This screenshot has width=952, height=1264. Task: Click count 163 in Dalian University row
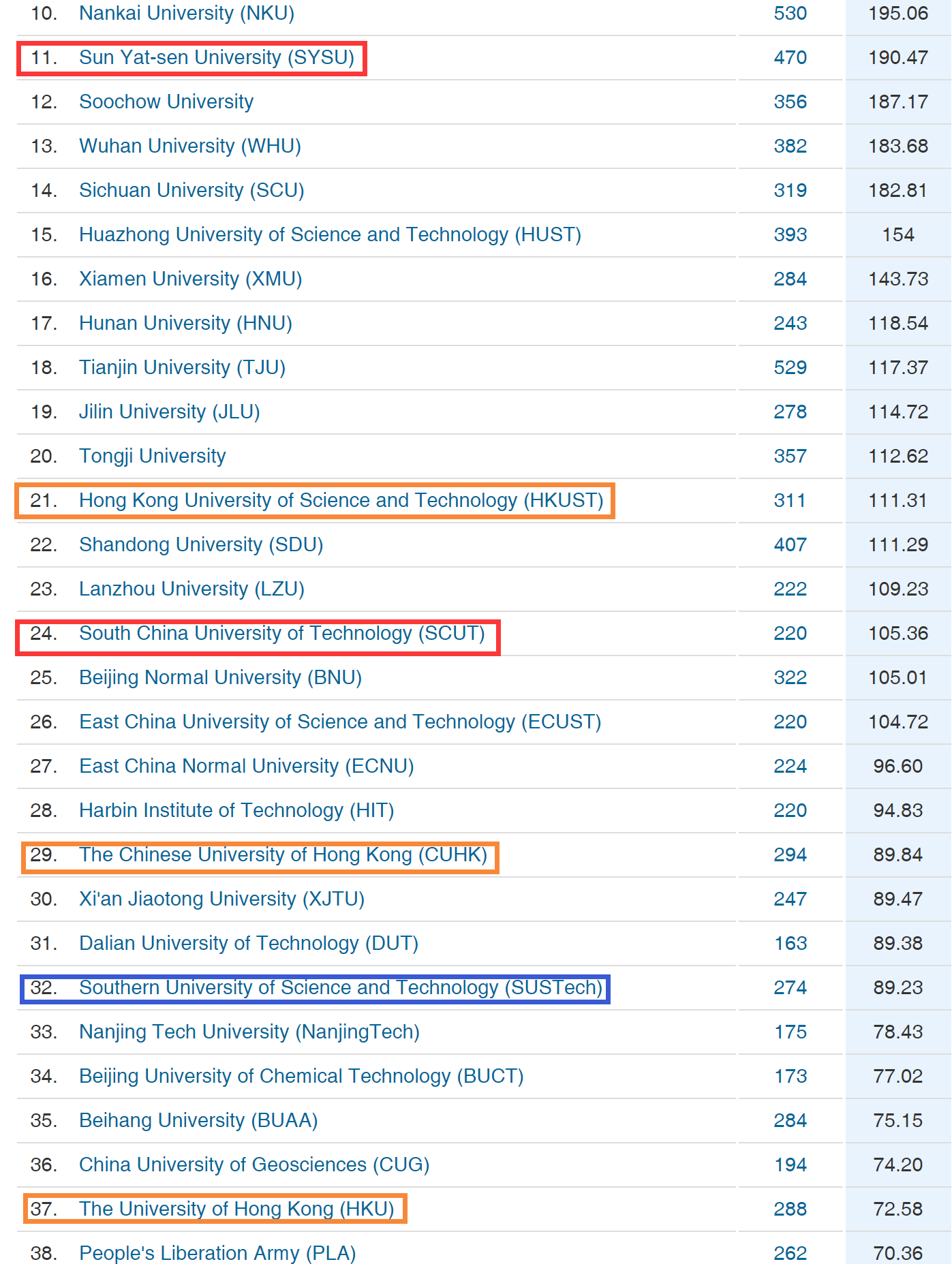point(790,944)
